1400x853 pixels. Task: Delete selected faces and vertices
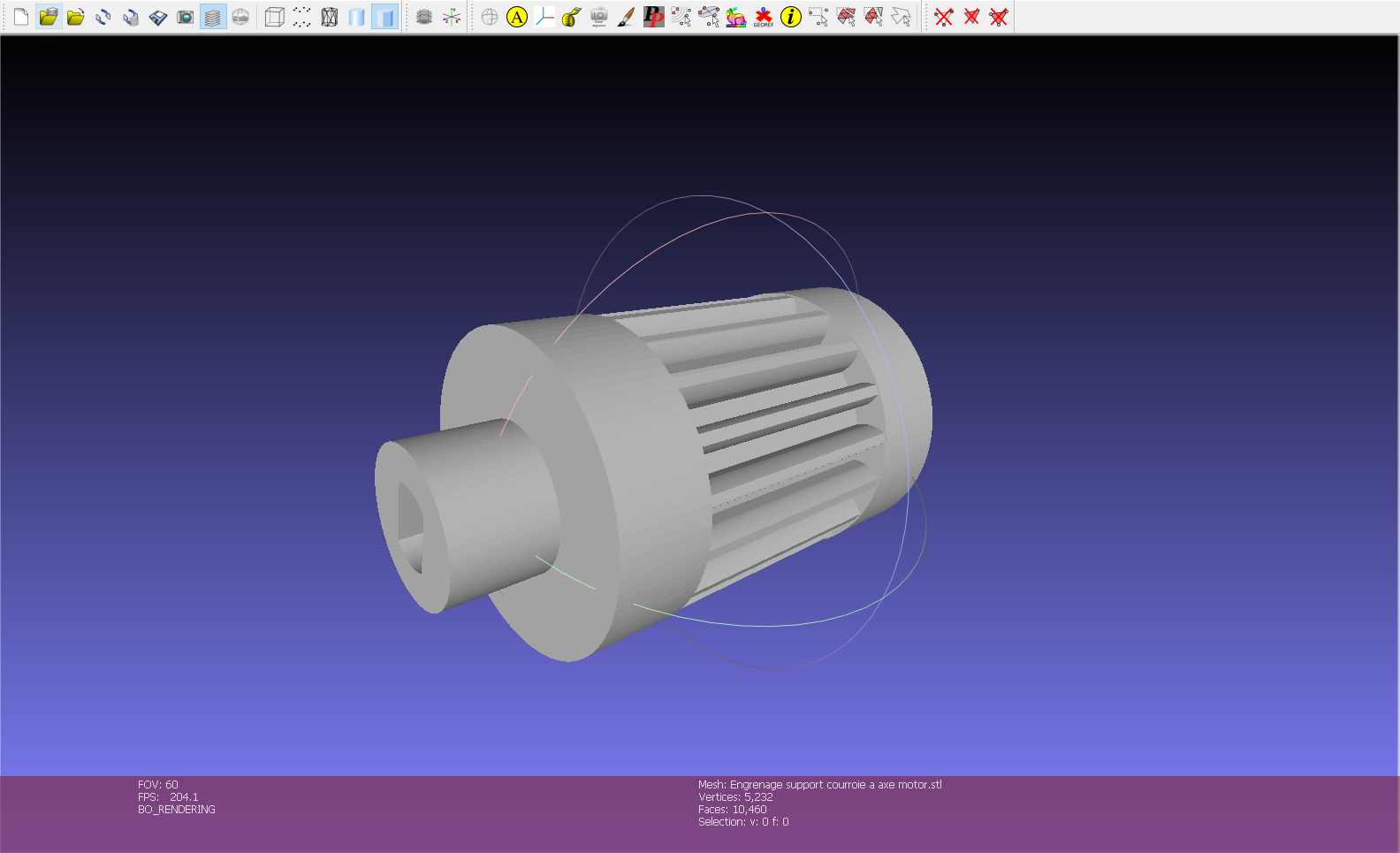[999, 17]
